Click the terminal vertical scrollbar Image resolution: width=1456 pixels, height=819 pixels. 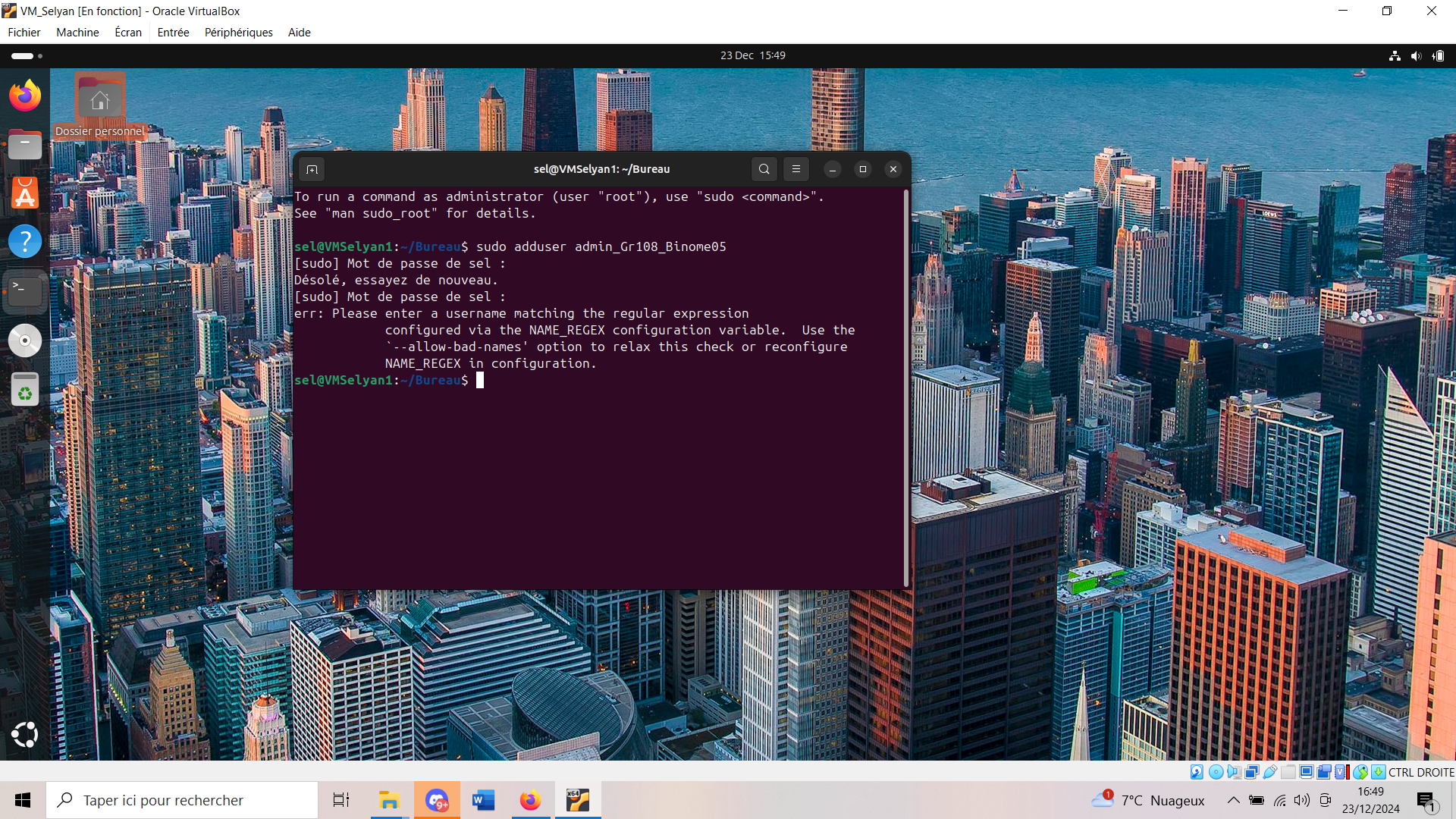(x=906, y=387)
